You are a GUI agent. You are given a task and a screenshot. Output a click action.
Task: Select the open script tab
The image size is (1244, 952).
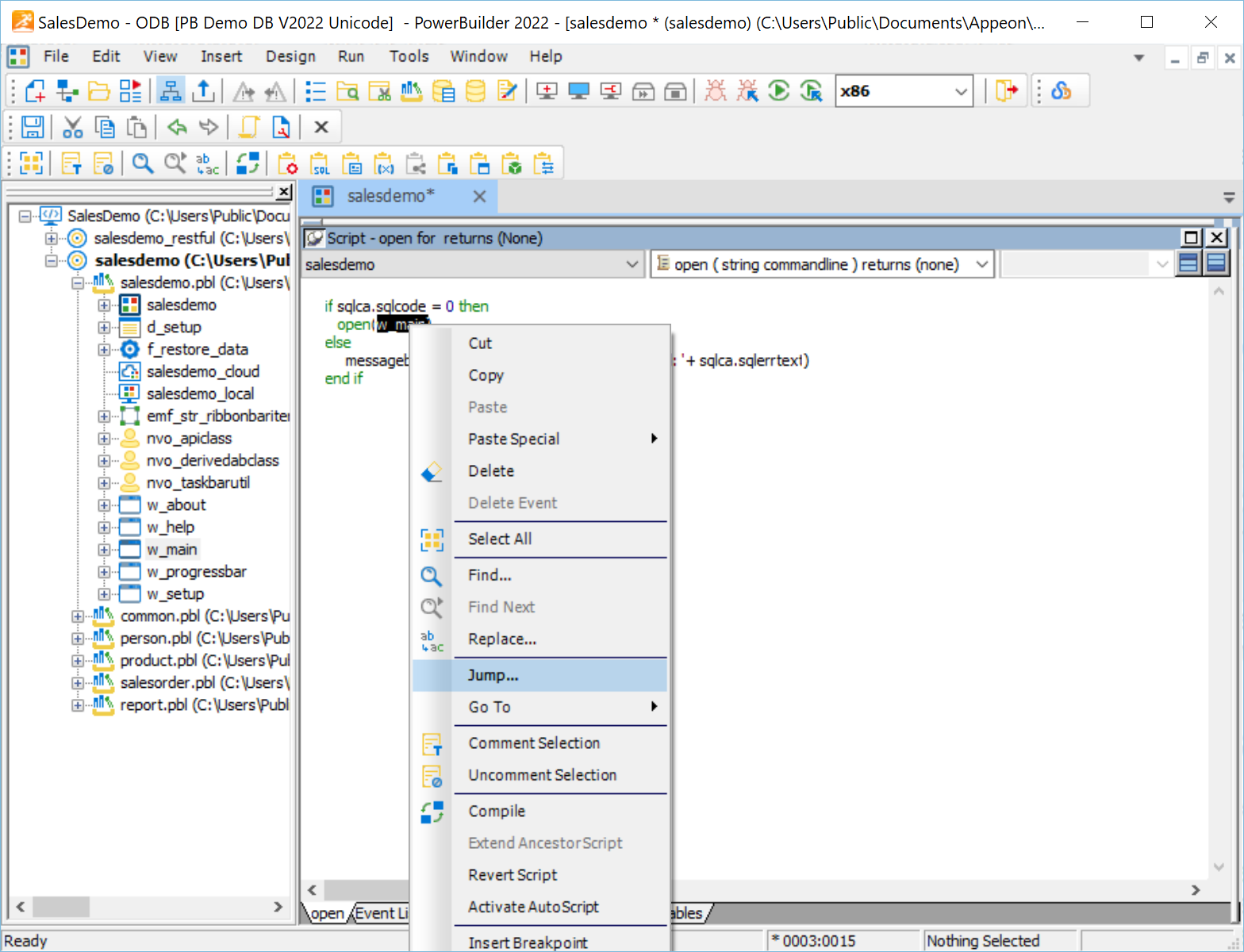(x=326, y=913)
